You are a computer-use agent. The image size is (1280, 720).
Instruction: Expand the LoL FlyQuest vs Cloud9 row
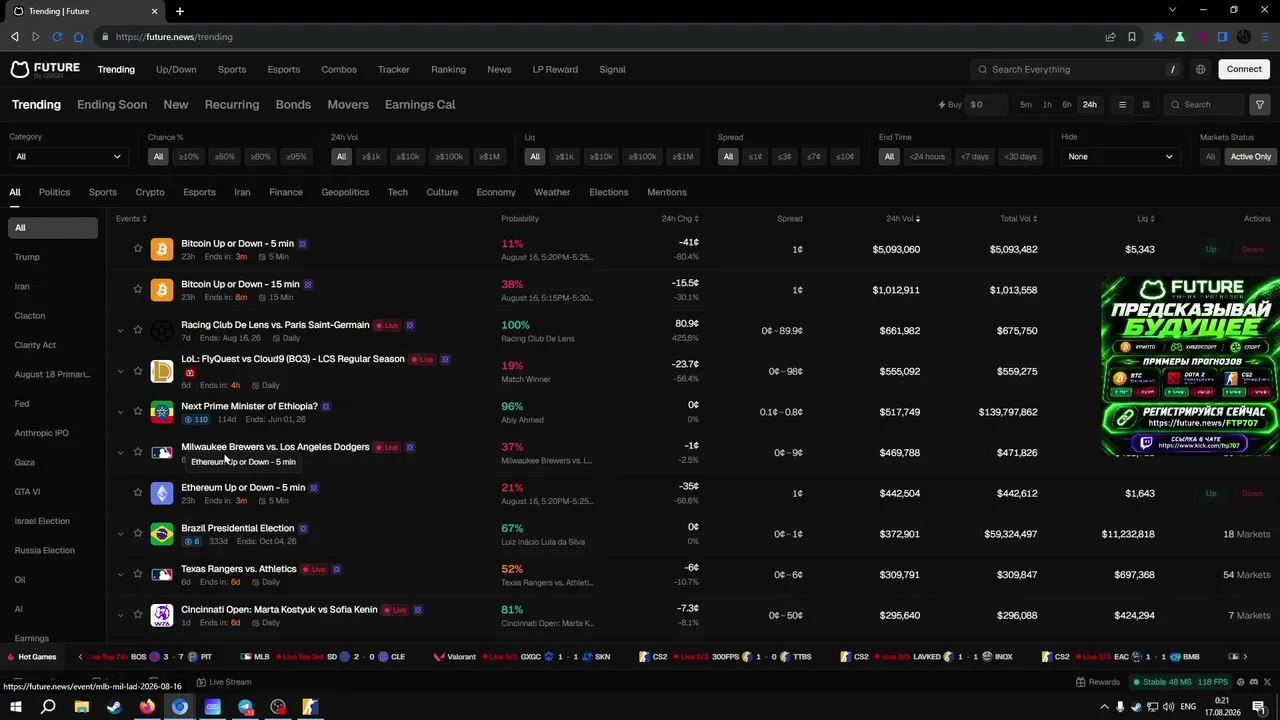click(120, 372)
